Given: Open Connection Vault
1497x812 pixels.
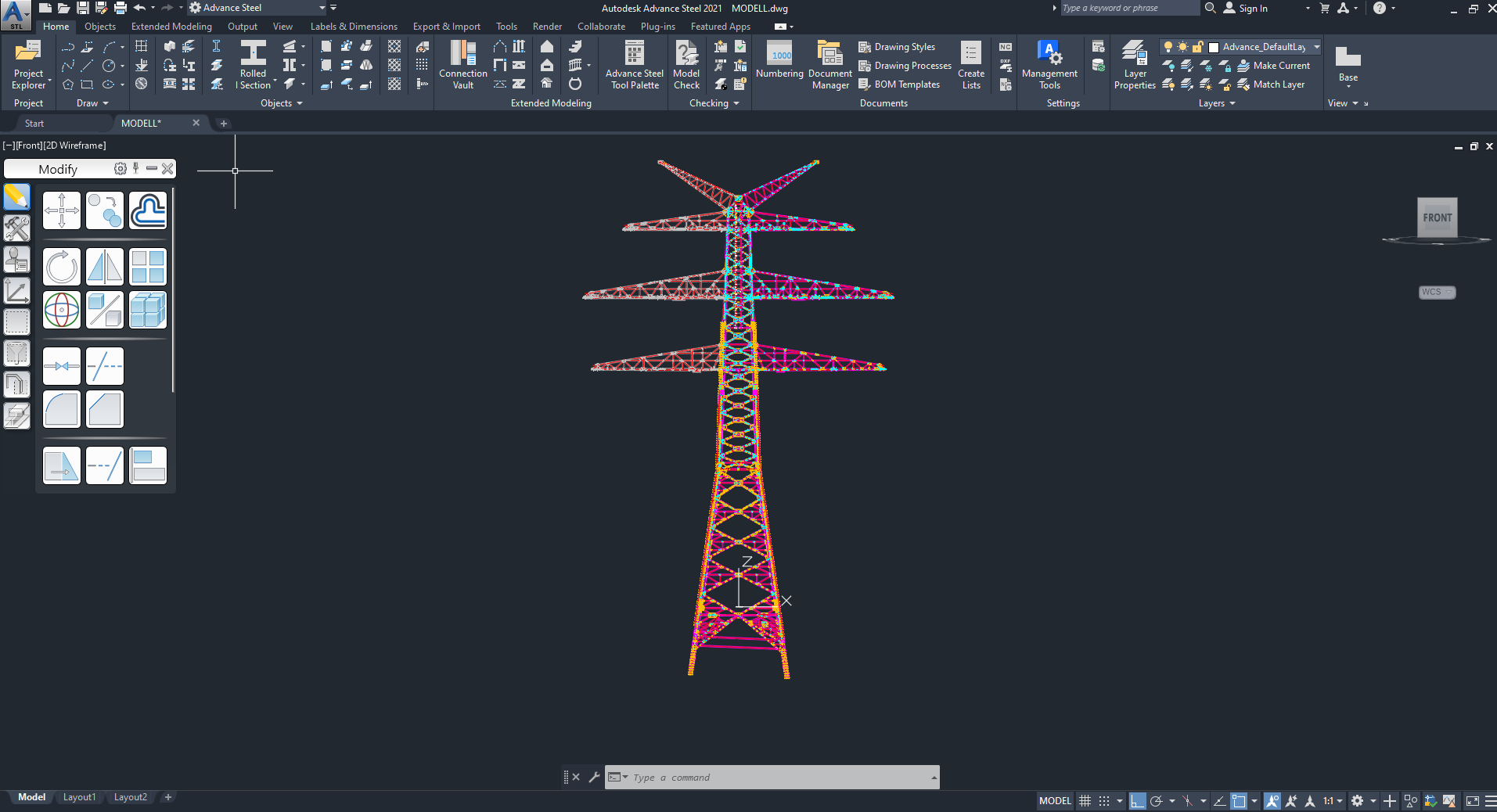Looking at the screenshot, I should [x=463, y=65].
